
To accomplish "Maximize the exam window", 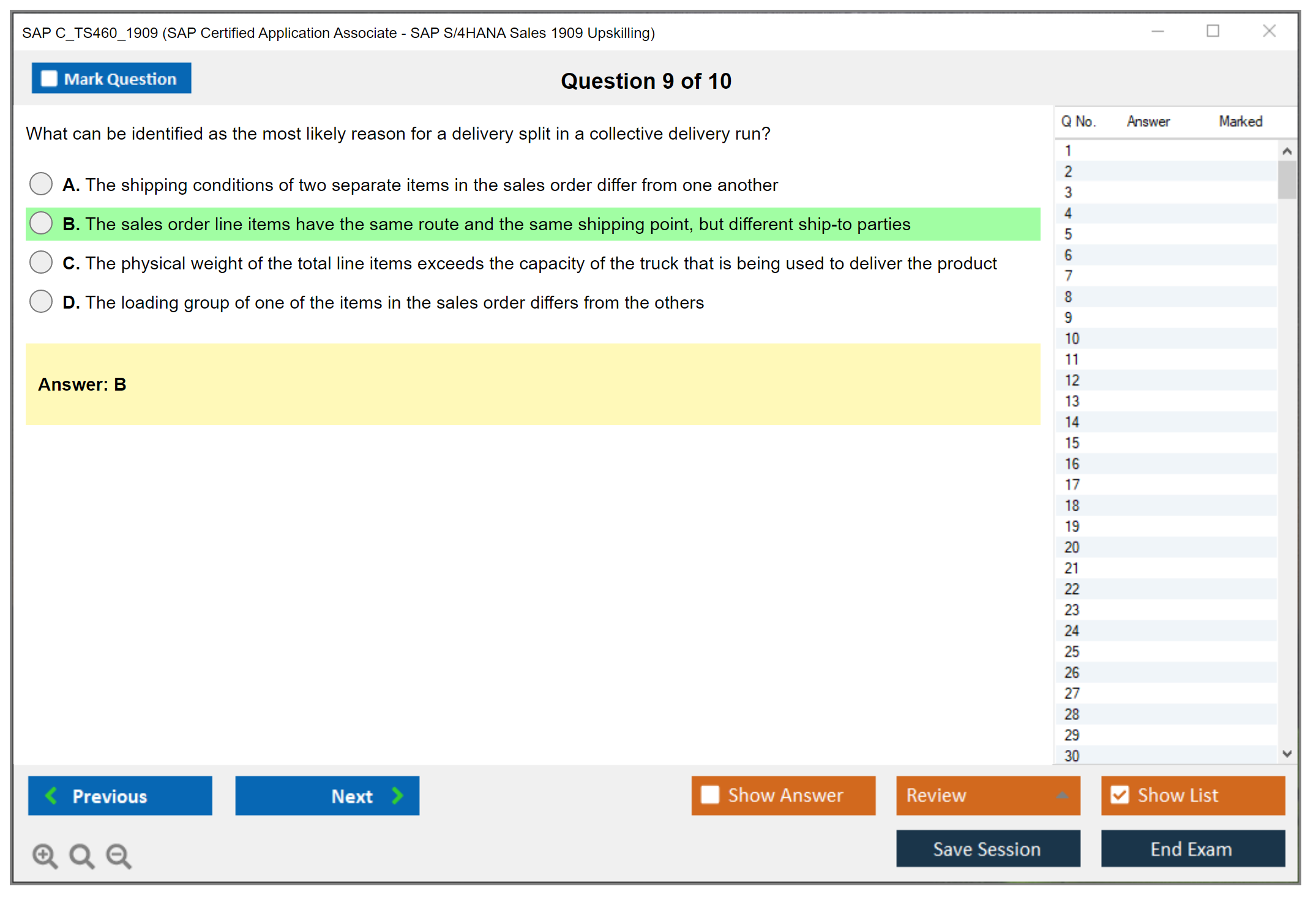I will 1213,31.
